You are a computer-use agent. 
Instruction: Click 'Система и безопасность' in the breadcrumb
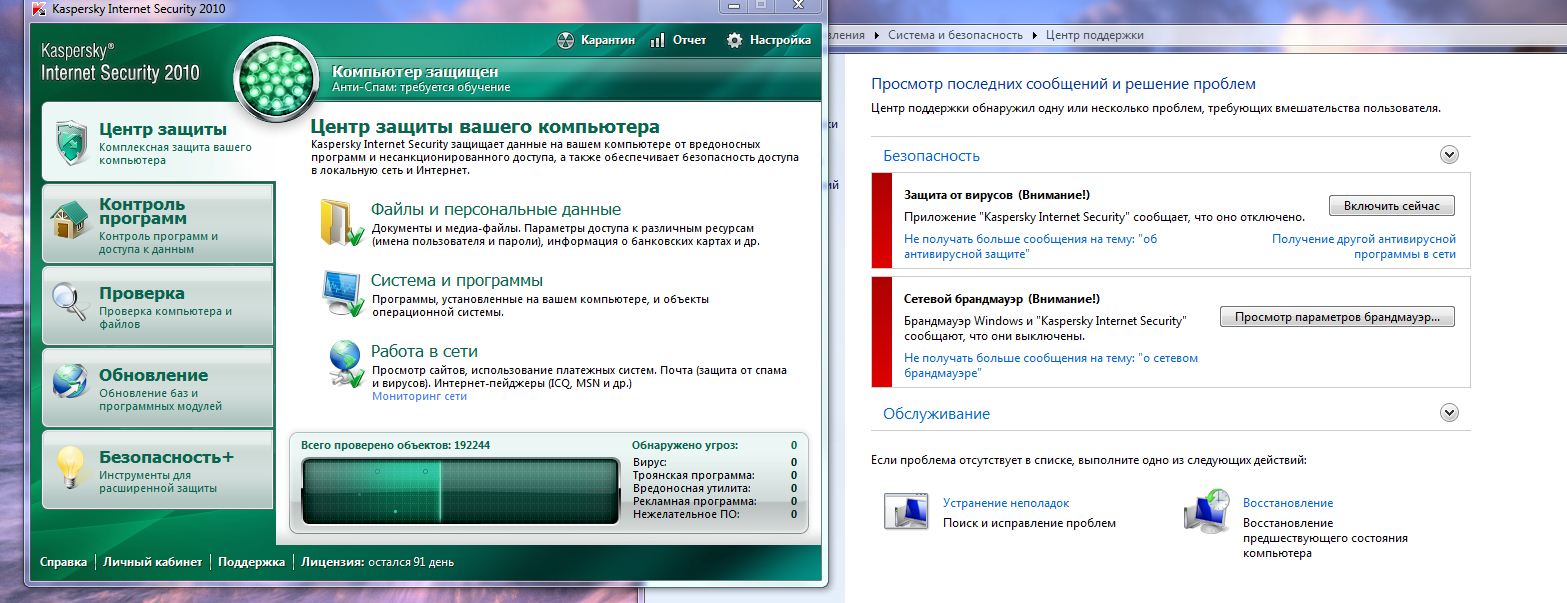pyautogui.click(x=956, y=35)
